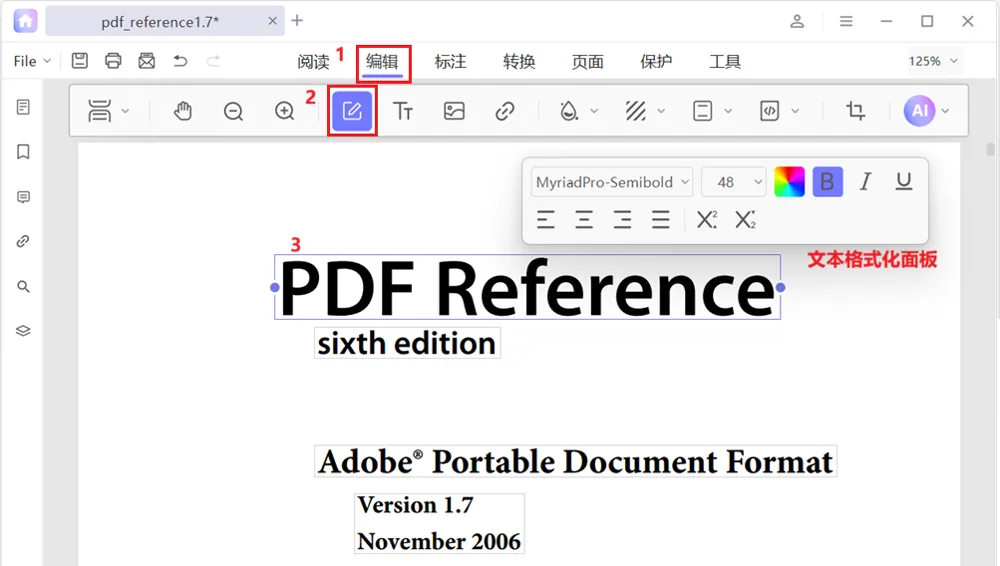Open the AI assistant button
The image size is (1000, 566).
[x=920, y=111]
